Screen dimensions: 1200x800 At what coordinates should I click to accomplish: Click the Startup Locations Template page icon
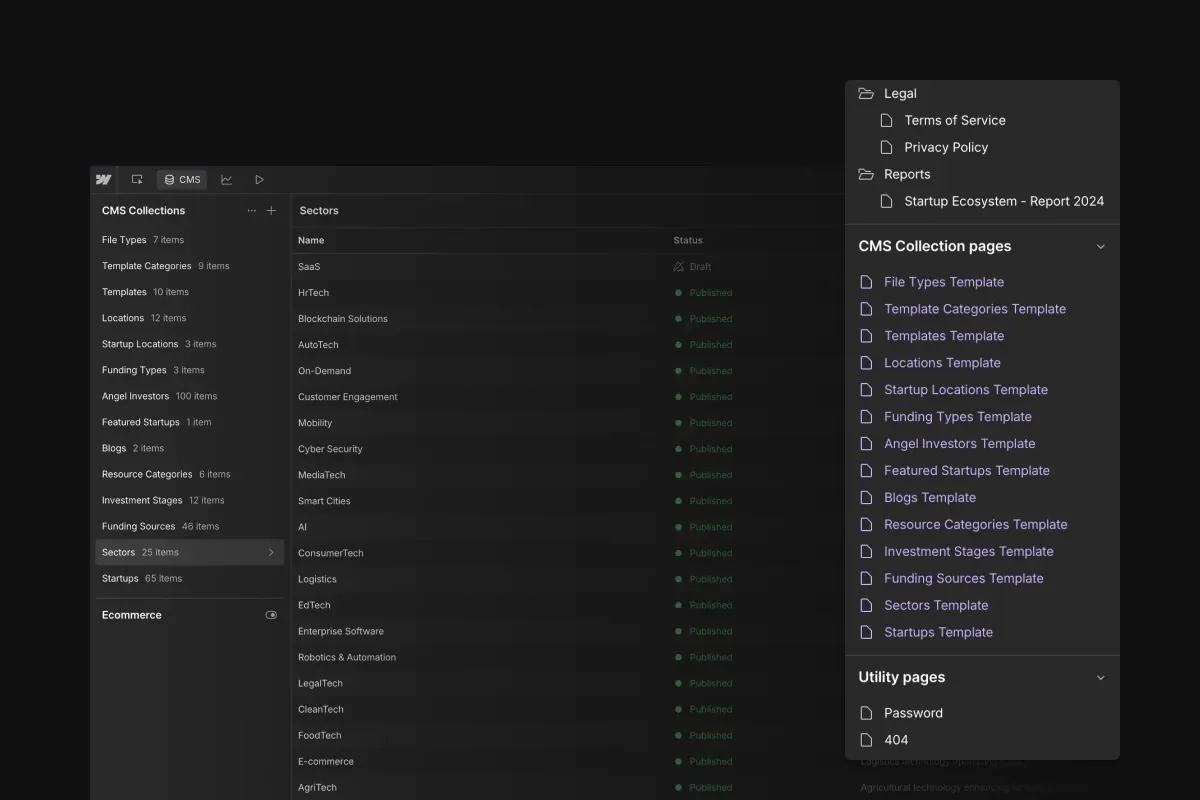point(866,390)
